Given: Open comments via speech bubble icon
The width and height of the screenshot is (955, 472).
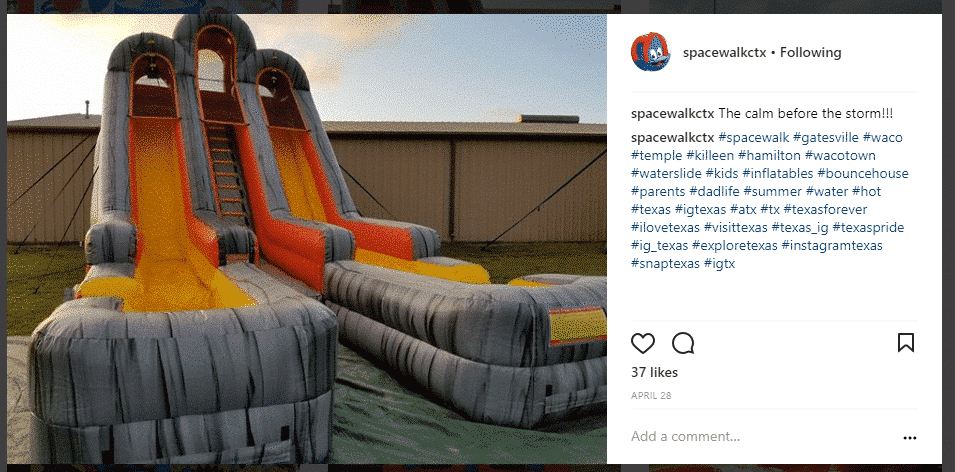Looking at the screenshot, I should pos(683,343).
